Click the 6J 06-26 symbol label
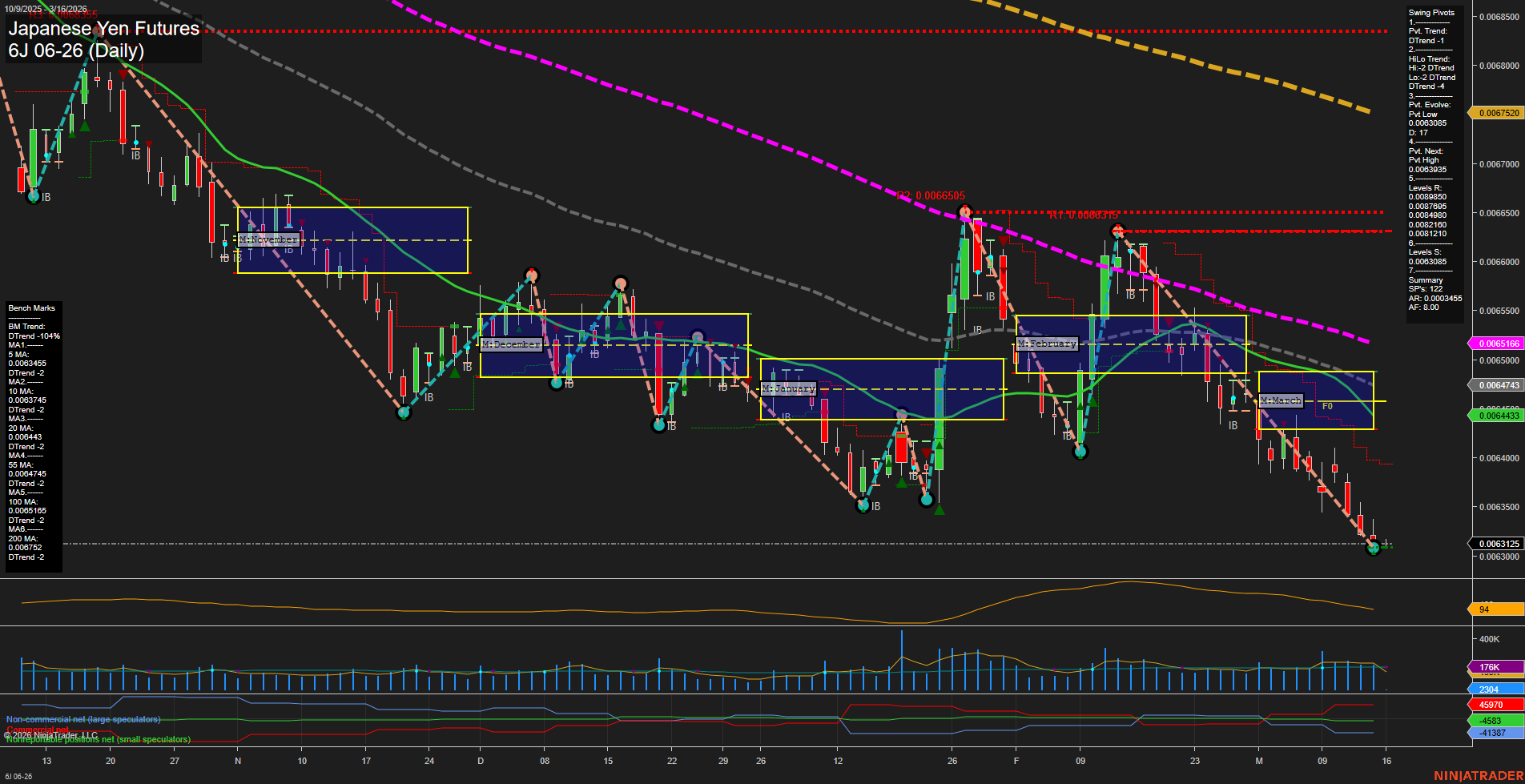Screen dimensions: 1525x784 [76, 50]
